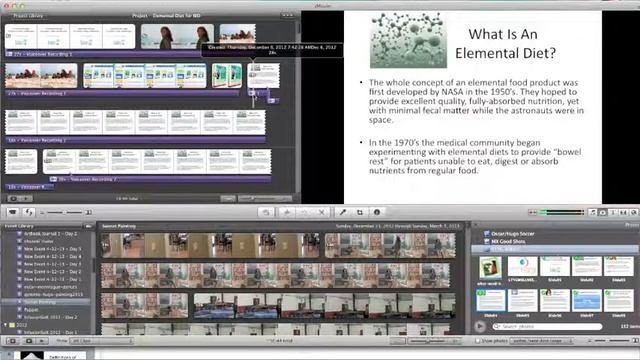Select the highlighted Sunset Painting event
The image size is (640, 360).
click(46, 302)
